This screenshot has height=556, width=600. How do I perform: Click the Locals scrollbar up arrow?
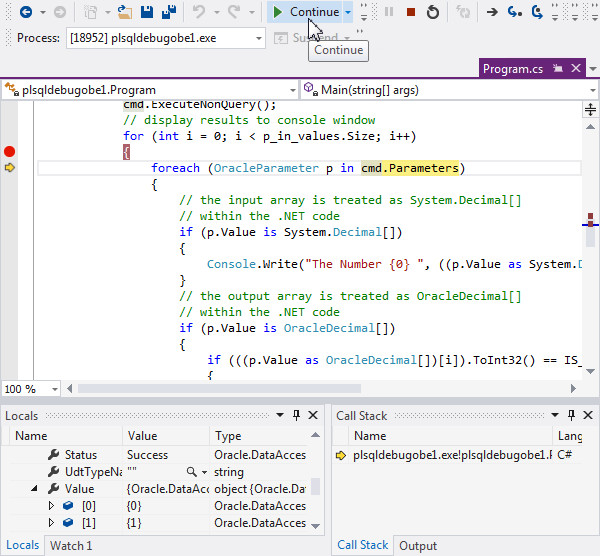[315, 435]
